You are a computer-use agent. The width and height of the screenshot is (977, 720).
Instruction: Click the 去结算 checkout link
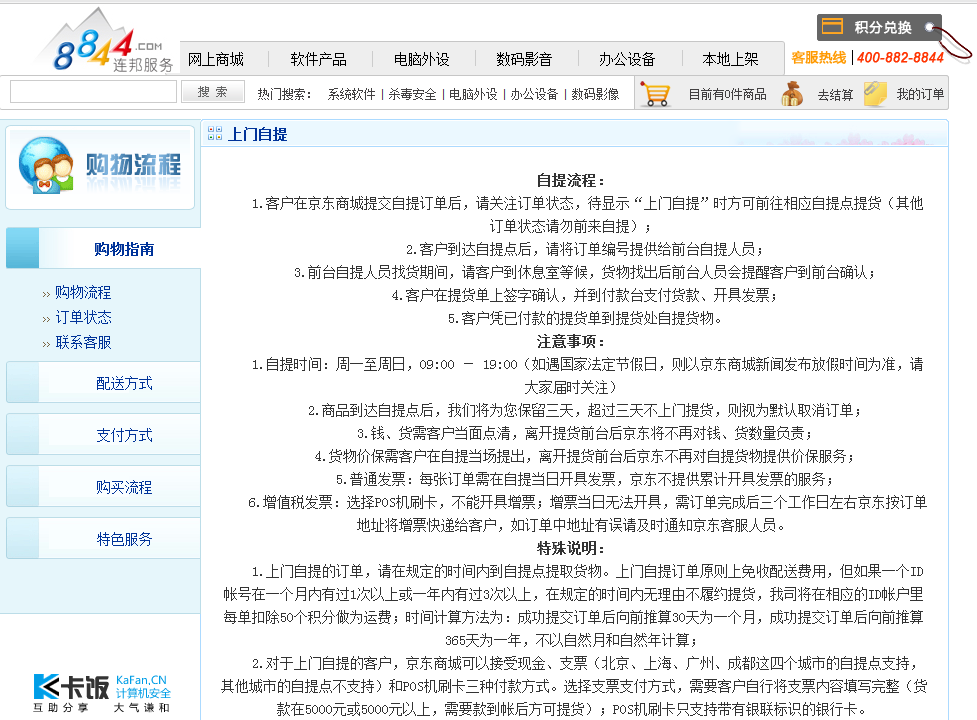pos(835,95)
